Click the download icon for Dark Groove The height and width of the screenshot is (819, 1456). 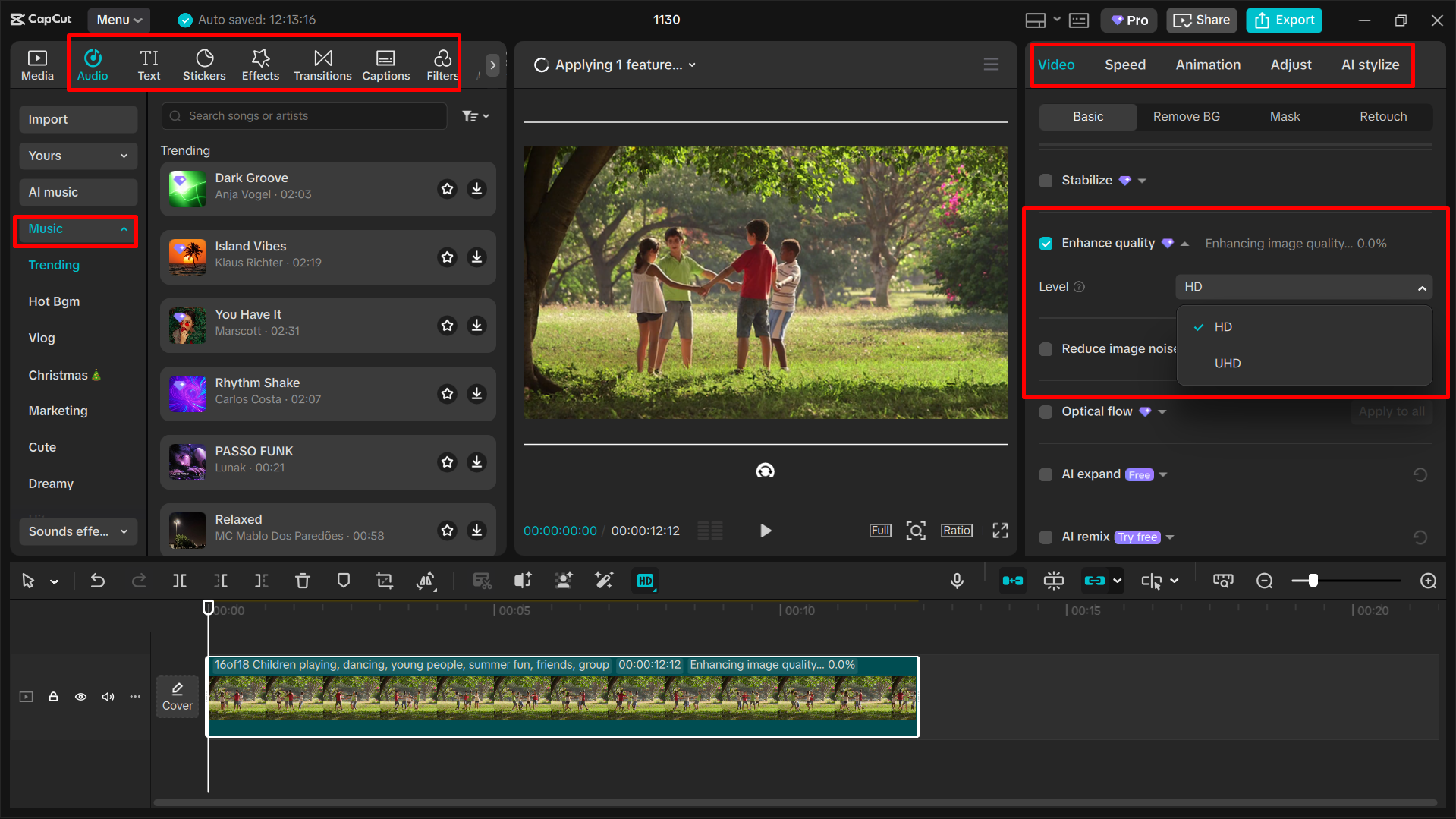[x=476, y=188]
